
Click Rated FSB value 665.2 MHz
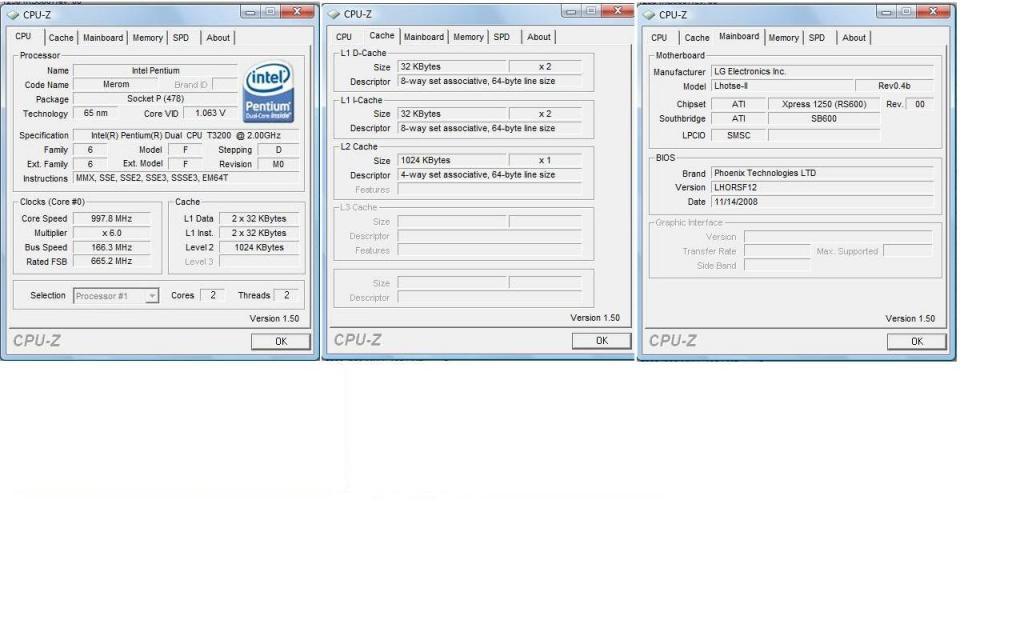click(x=112, y=261)
